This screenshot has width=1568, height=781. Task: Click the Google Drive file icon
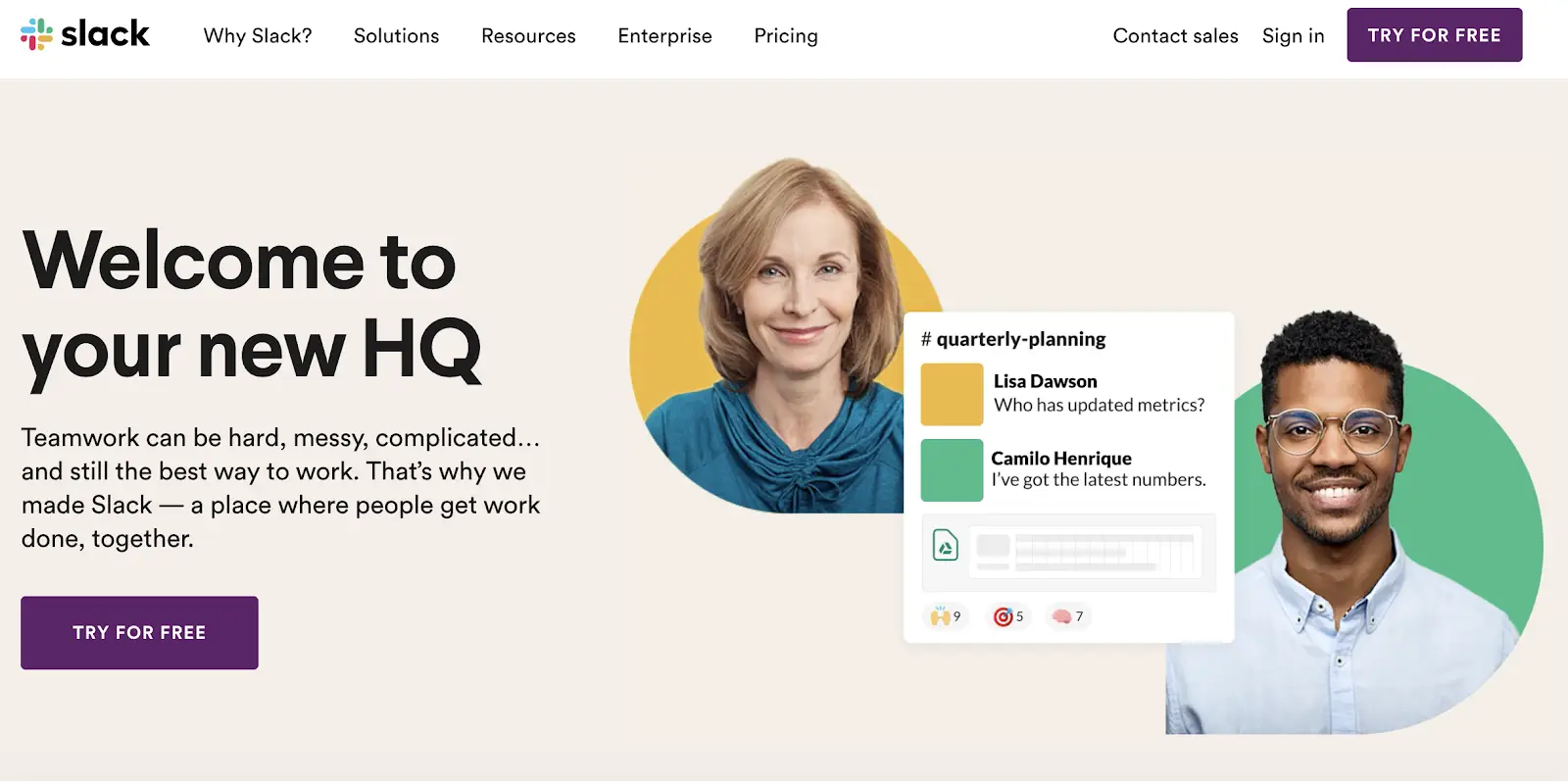click(x=945, y=545)
